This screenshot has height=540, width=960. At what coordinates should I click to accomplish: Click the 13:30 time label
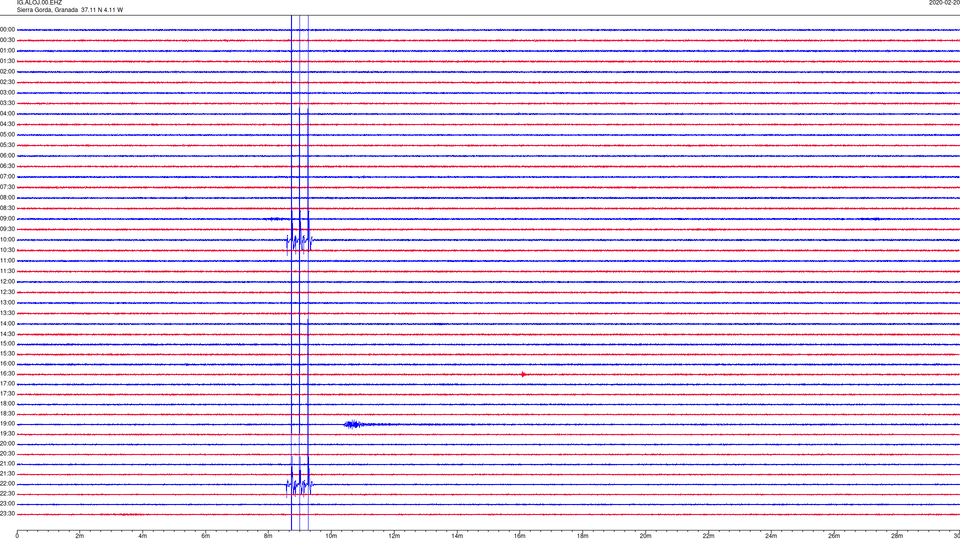pos(7,313)
